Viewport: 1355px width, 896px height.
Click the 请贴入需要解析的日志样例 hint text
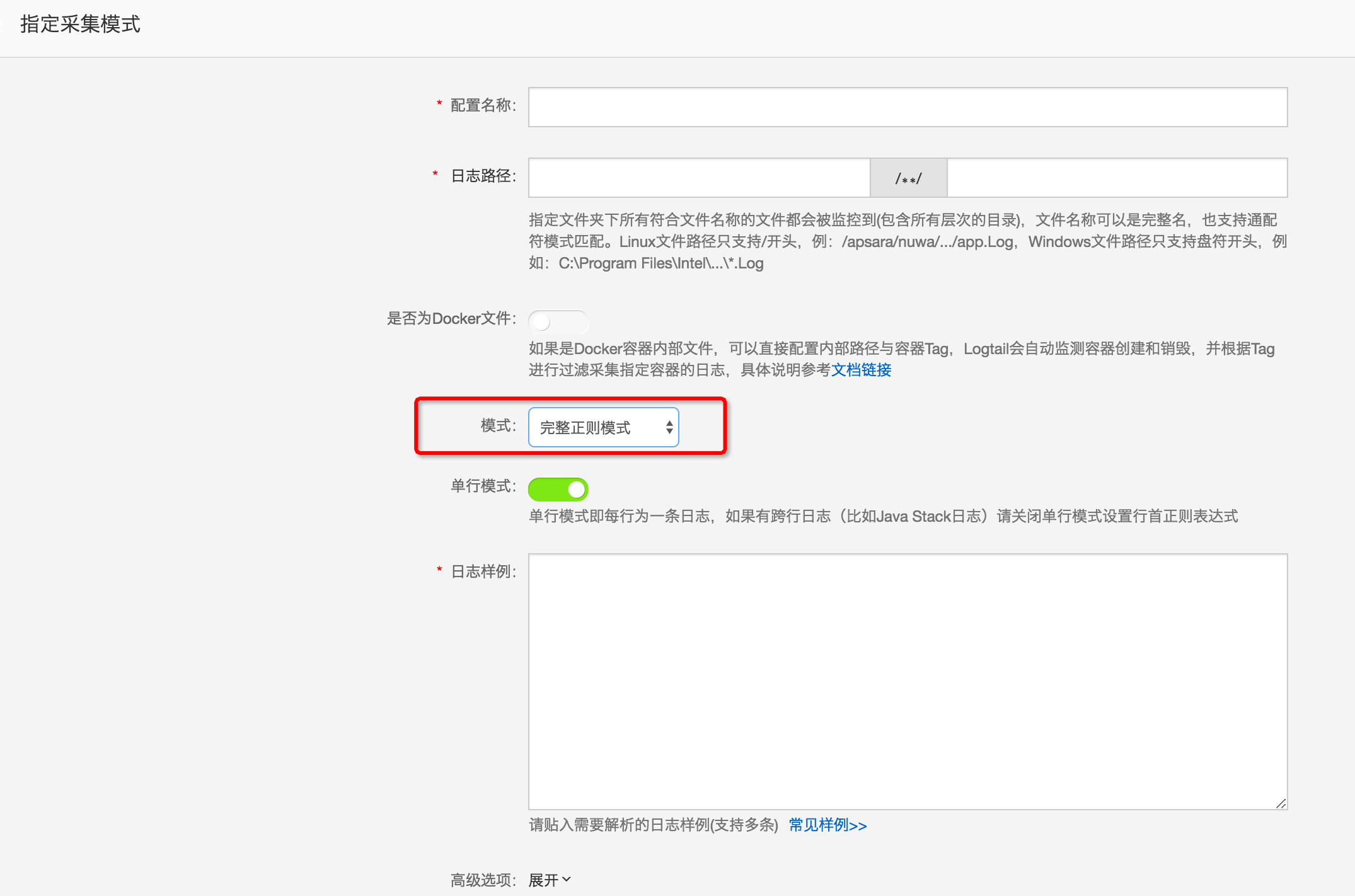[x=654, y=825]
